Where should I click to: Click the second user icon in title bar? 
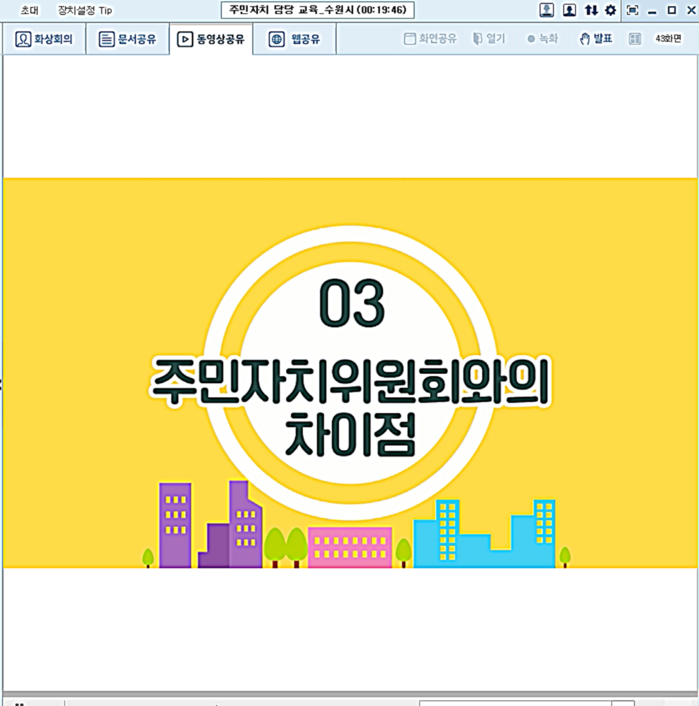[569, 10]
